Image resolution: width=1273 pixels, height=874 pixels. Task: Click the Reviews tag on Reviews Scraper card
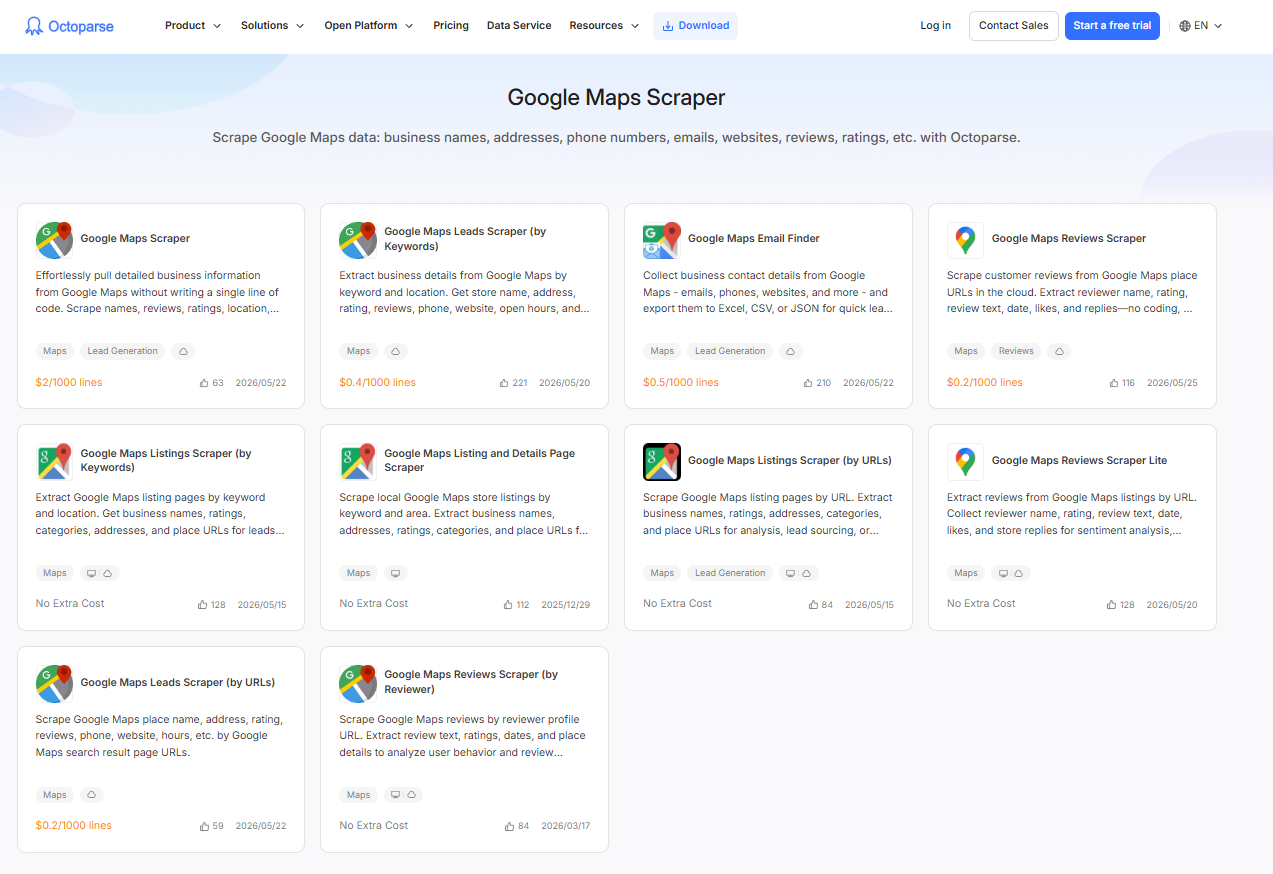point(1016,351)
